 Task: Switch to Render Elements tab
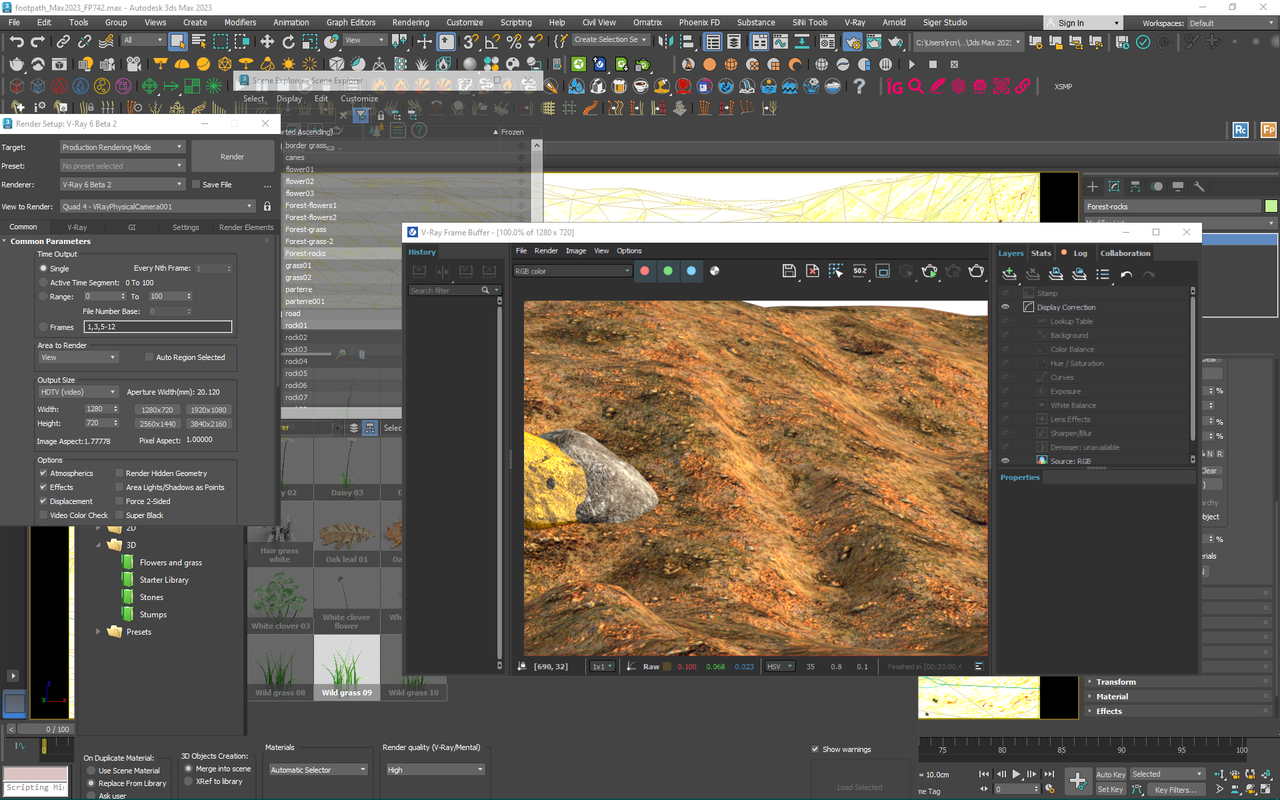coord(246,227)
